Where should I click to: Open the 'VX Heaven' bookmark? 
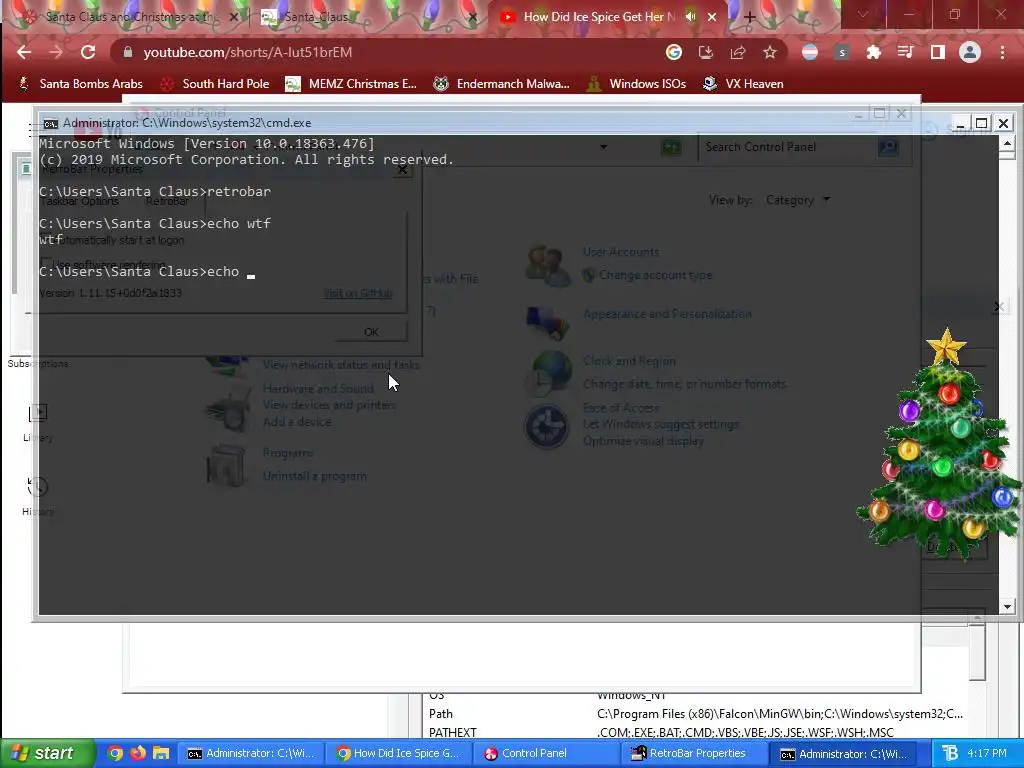743,84
